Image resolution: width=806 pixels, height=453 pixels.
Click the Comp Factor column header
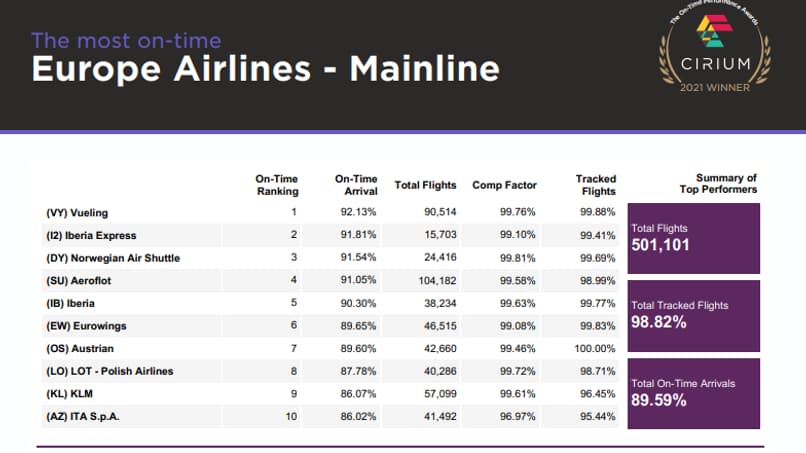(x=504, y=185)
